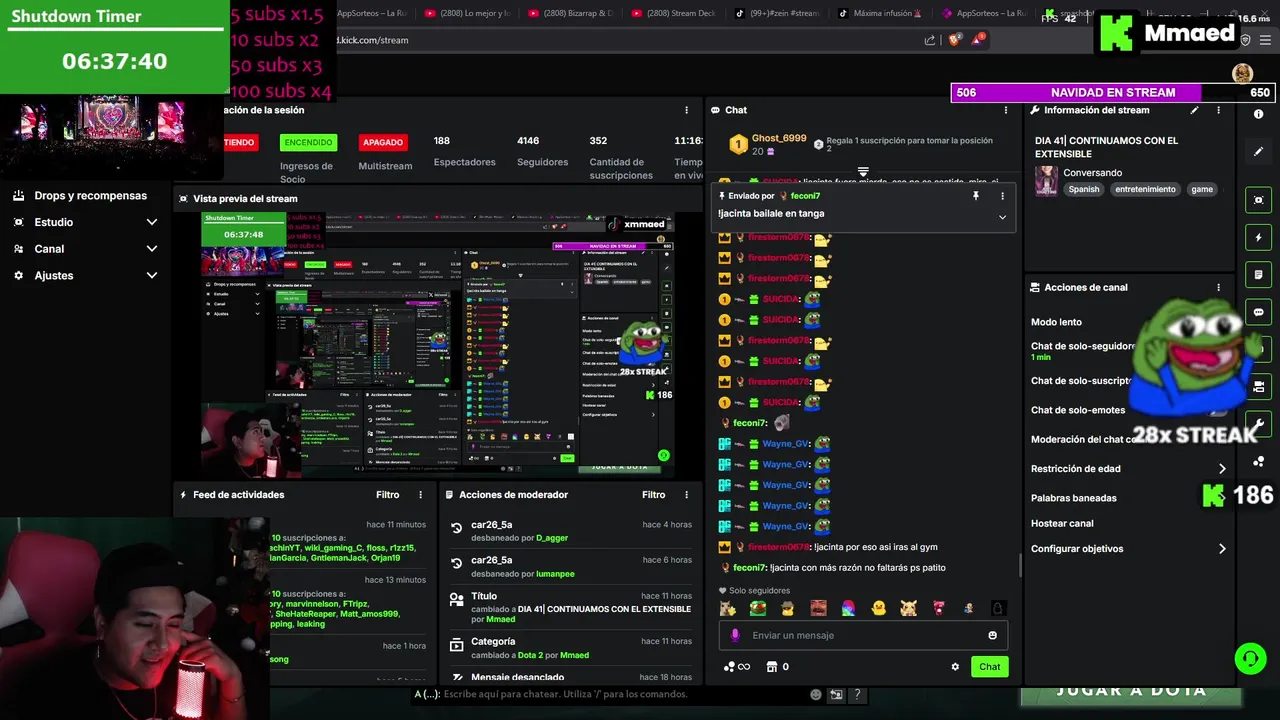The height and width of the screenshot is (720, 1280).
Task: Click the info icon in the right sidebar
Action: point(1259,114)
